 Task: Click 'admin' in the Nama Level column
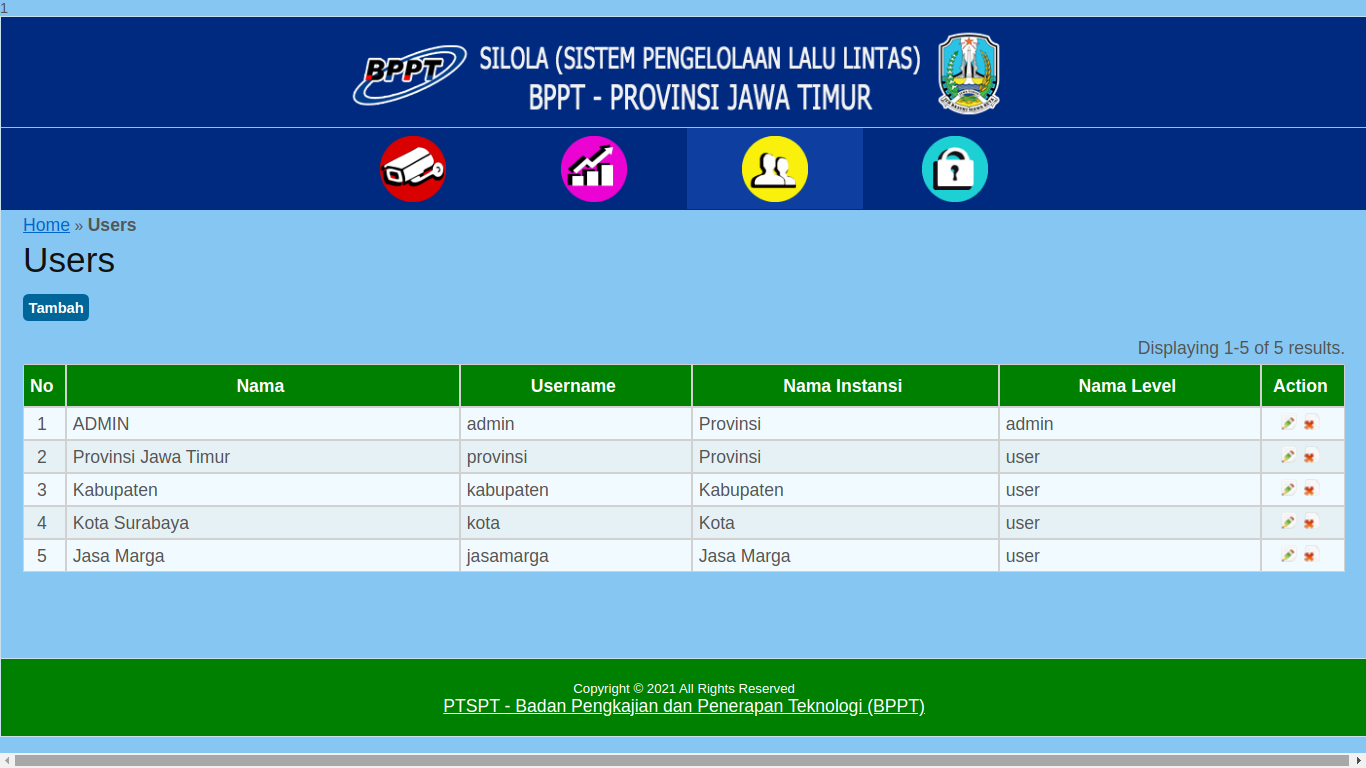click(x=1130, y=424)
